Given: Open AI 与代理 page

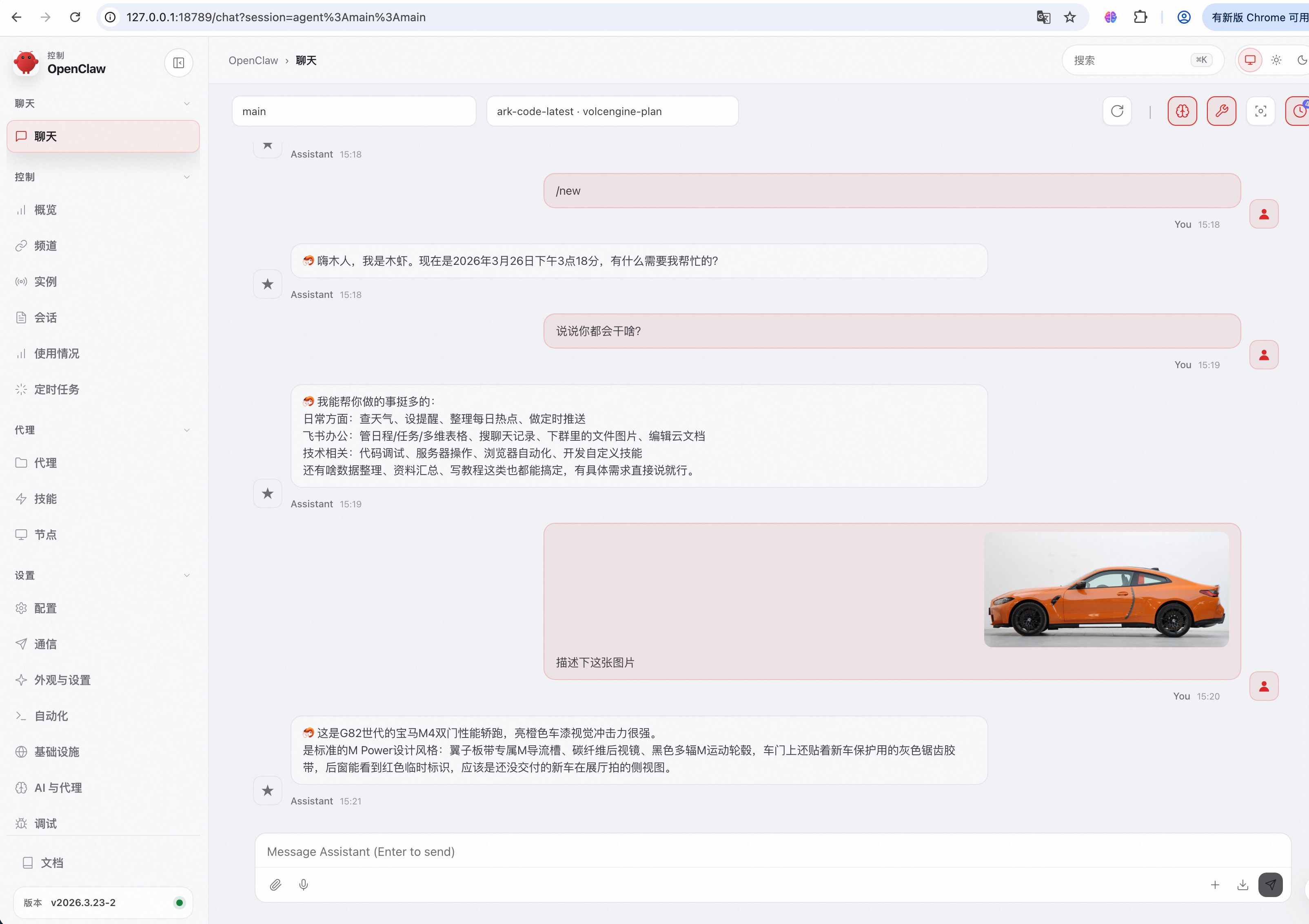Looking at the screenshot, I should pyautogui.click(x=102, y=788).
